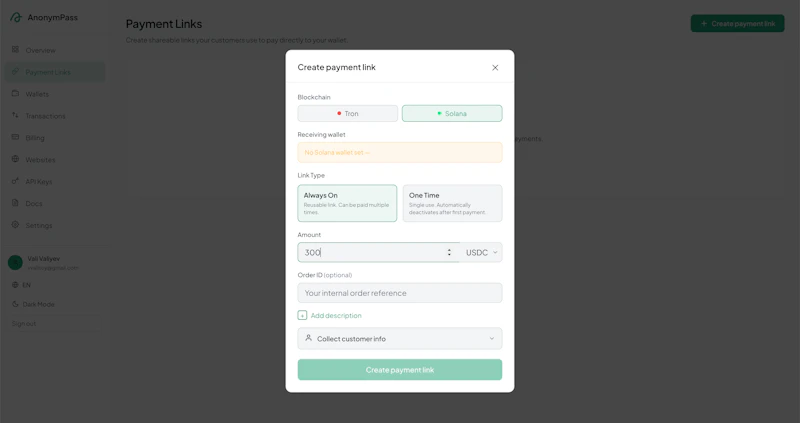
Task: Click the user avatar circle
Action: tap(15, 263)
